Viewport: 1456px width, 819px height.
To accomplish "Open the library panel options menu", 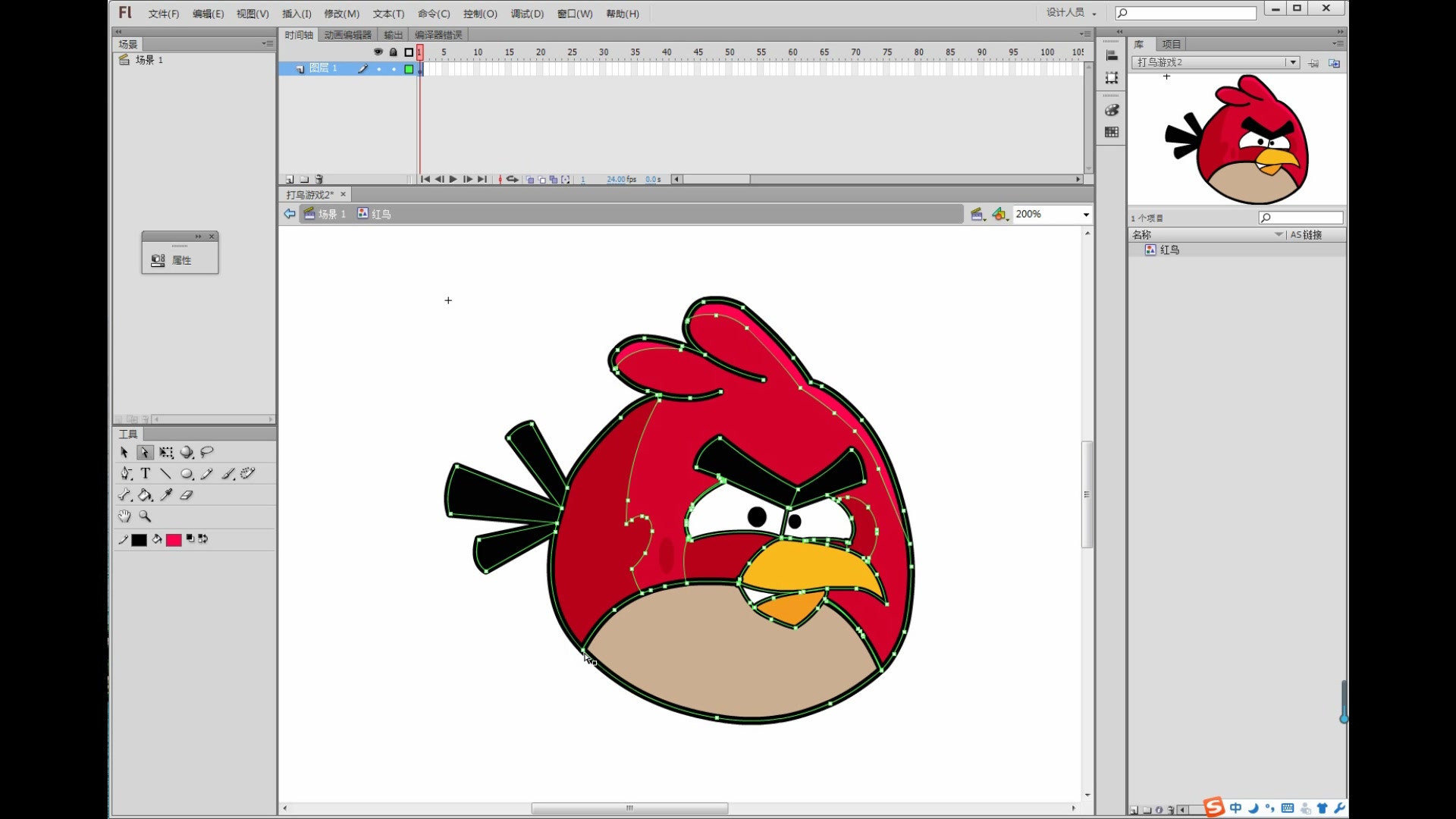I will [1338, 43].
